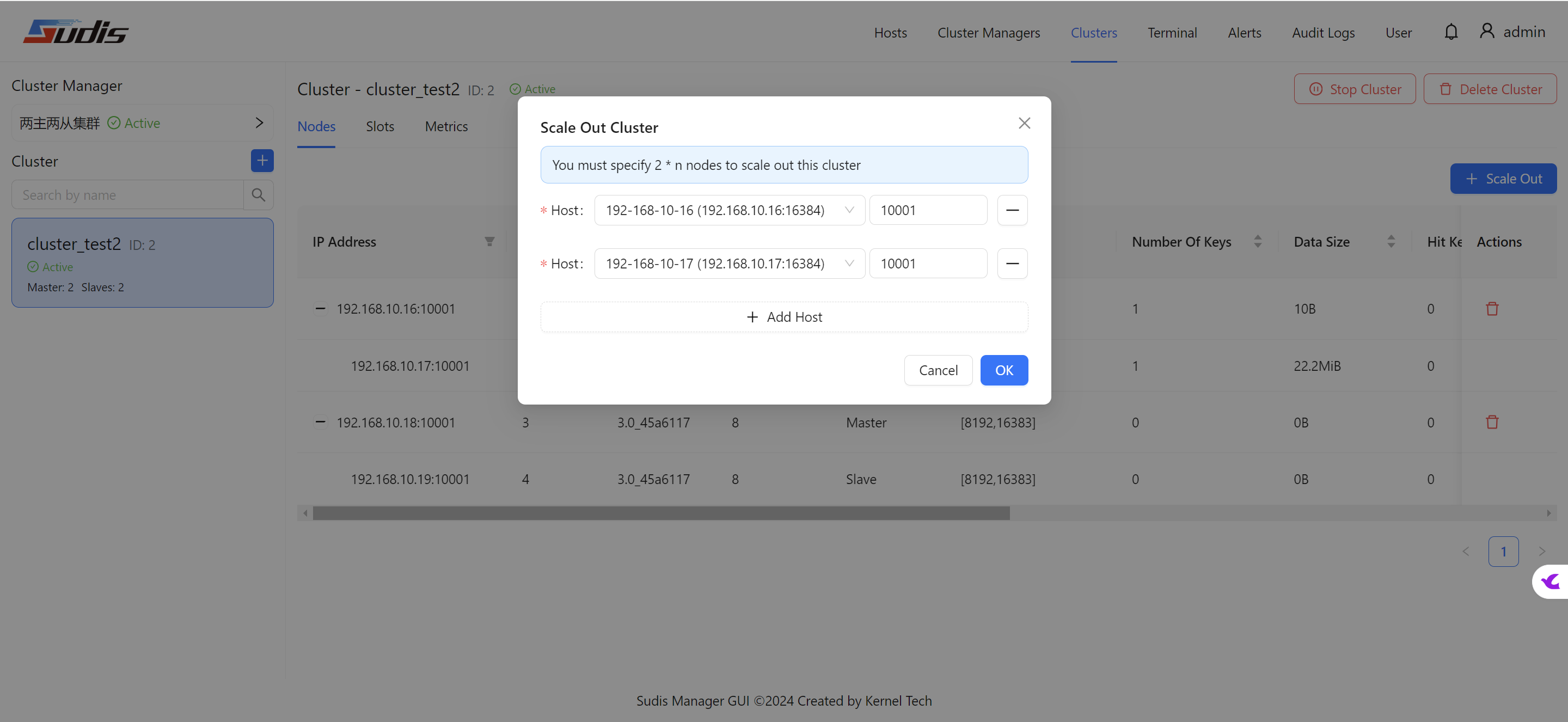Sort by Data Size column
The width and height of the screenshot is (1568, 722).
click(x=1391, y=242)
